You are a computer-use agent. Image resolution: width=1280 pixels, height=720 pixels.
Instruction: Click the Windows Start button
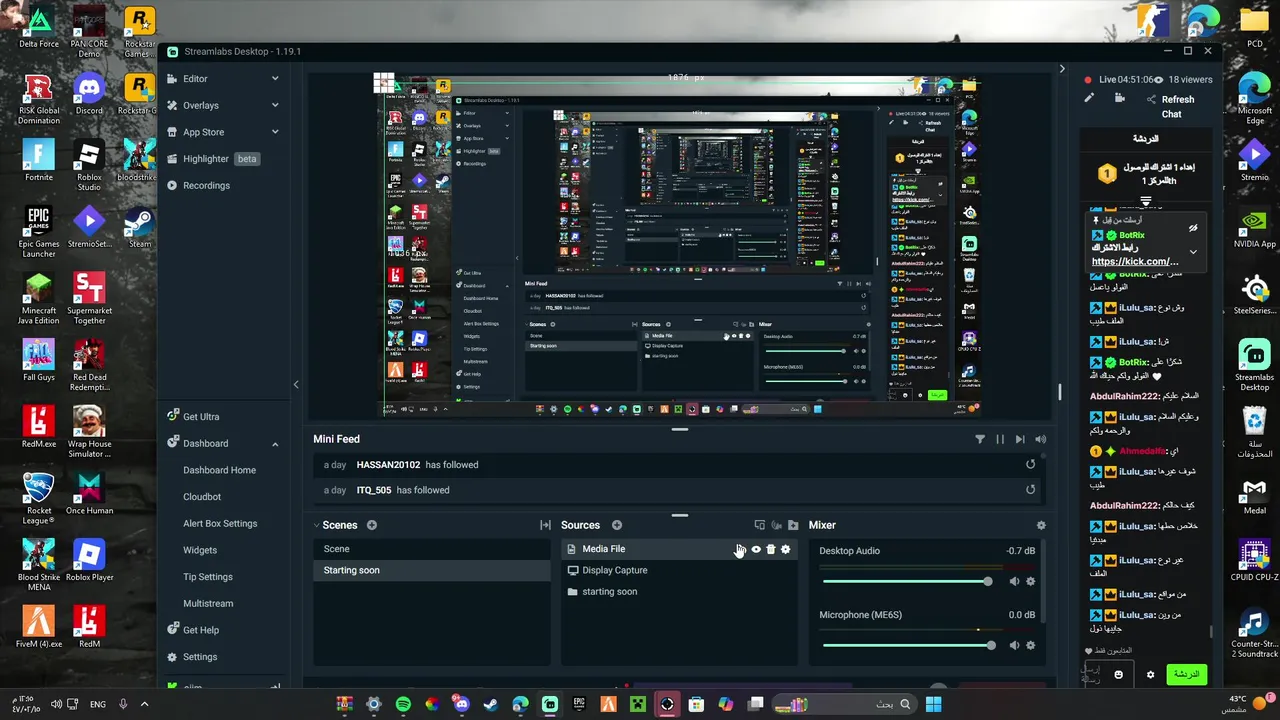pos(933,704)
